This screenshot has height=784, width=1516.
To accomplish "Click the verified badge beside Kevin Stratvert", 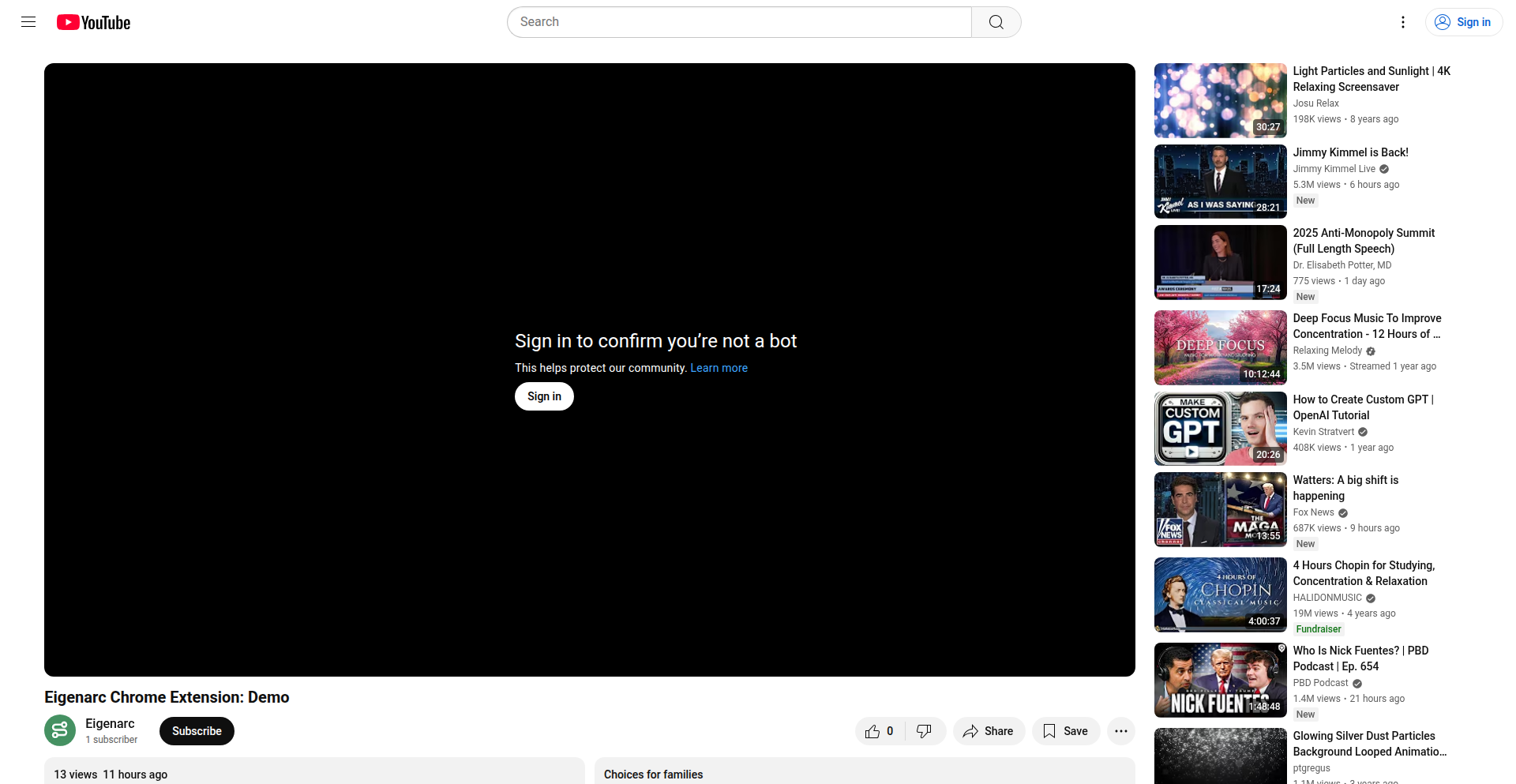I will tap(1363, 433).
